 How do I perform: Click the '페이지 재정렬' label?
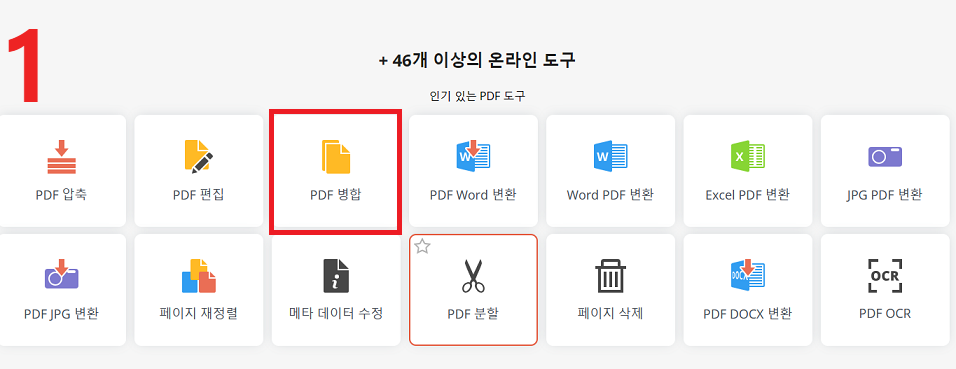coord(199,313)
